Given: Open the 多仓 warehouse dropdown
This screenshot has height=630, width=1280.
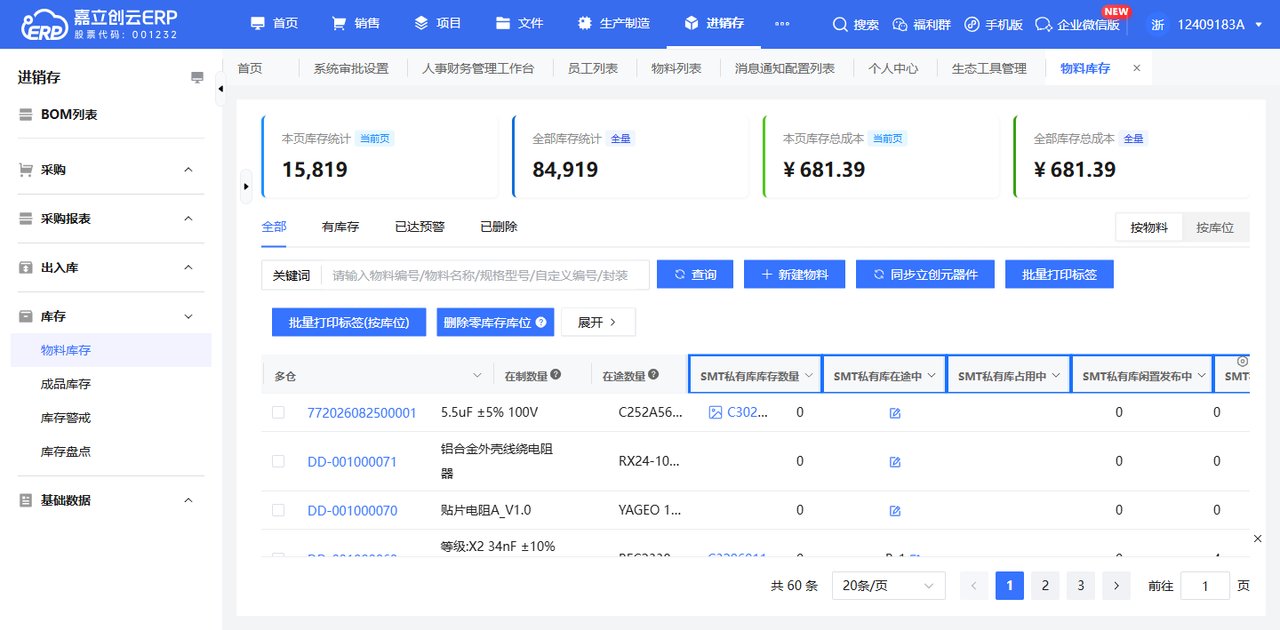Looking at the screenshot, I should 377,376.
